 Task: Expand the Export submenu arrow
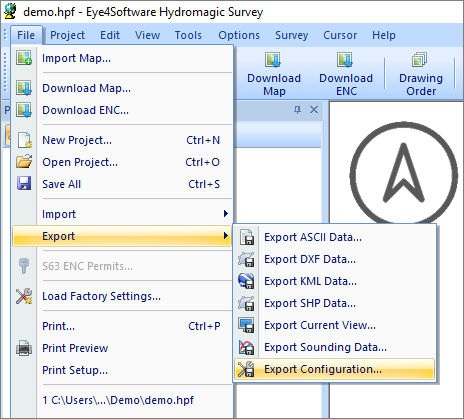[x=226, y=236]
